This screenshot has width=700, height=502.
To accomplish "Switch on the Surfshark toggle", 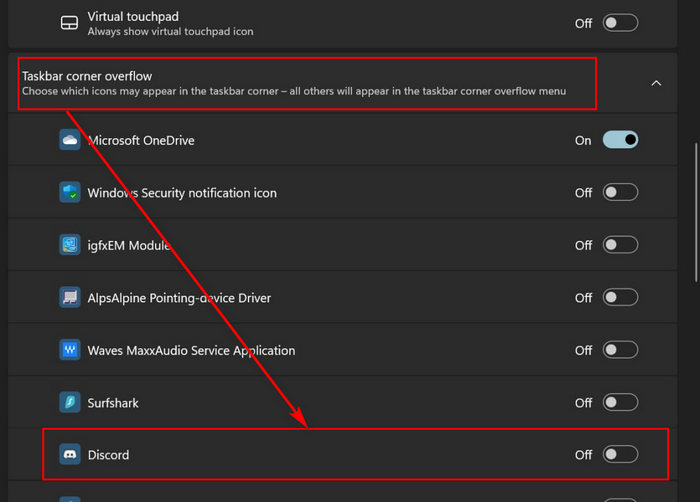I will click(620, 402).
